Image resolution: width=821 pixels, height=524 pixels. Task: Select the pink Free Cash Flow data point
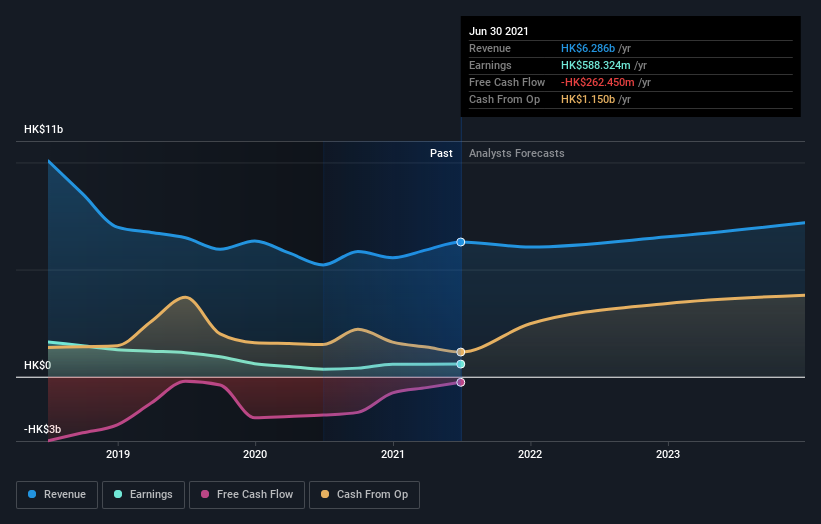point(461,383)
